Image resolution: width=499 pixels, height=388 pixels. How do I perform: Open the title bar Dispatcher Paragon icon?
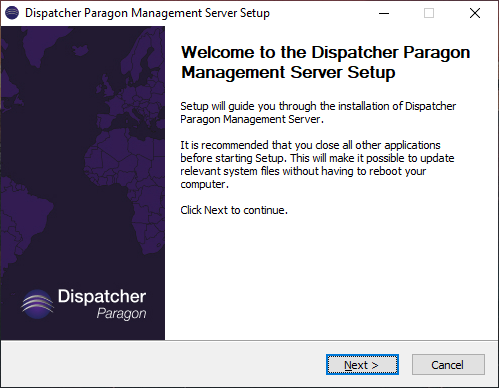pos(12,13)
